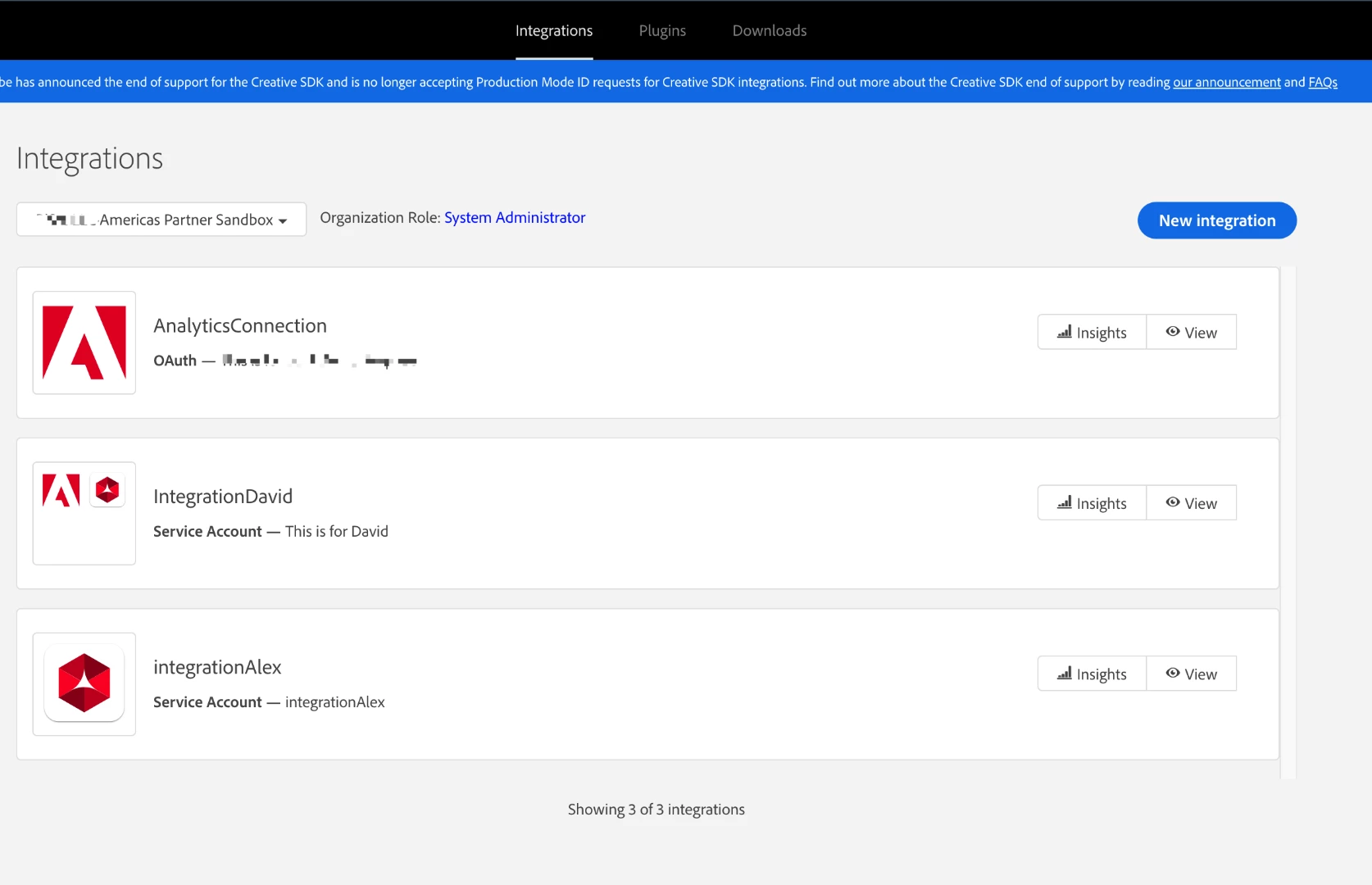This screenshot has width=1372, height=885.
Task: Open the FAQs link in banner
Action: (x=1323, y=82)
